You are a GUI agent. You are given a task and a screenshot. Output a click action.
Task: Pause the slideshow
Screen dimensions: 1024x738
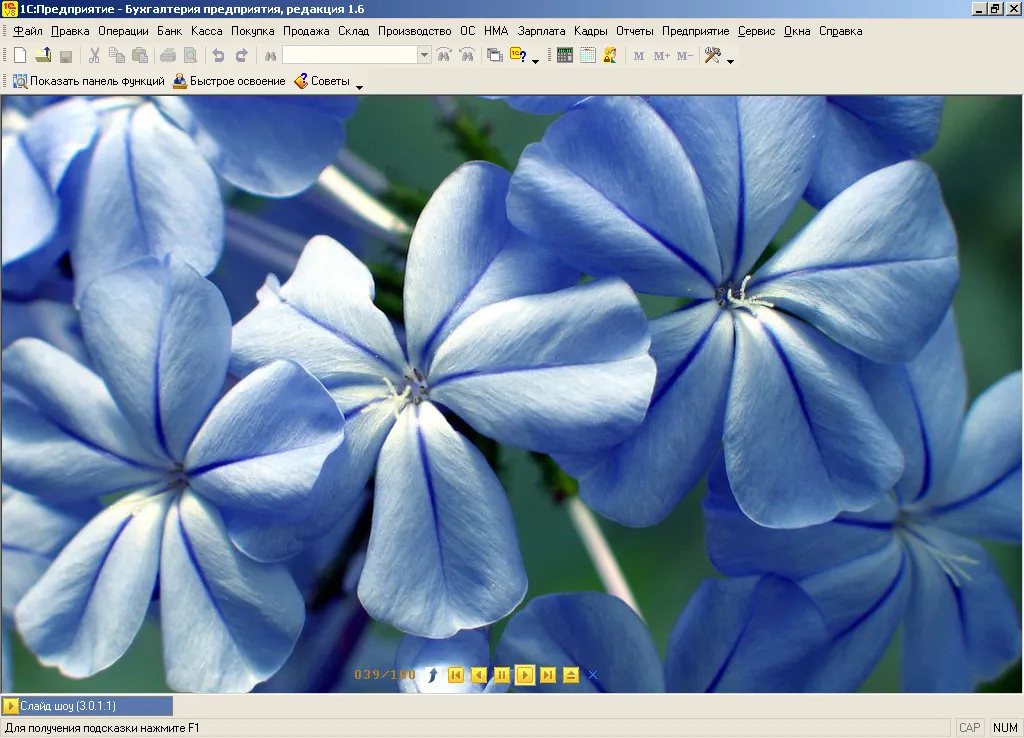click(502, 675)
